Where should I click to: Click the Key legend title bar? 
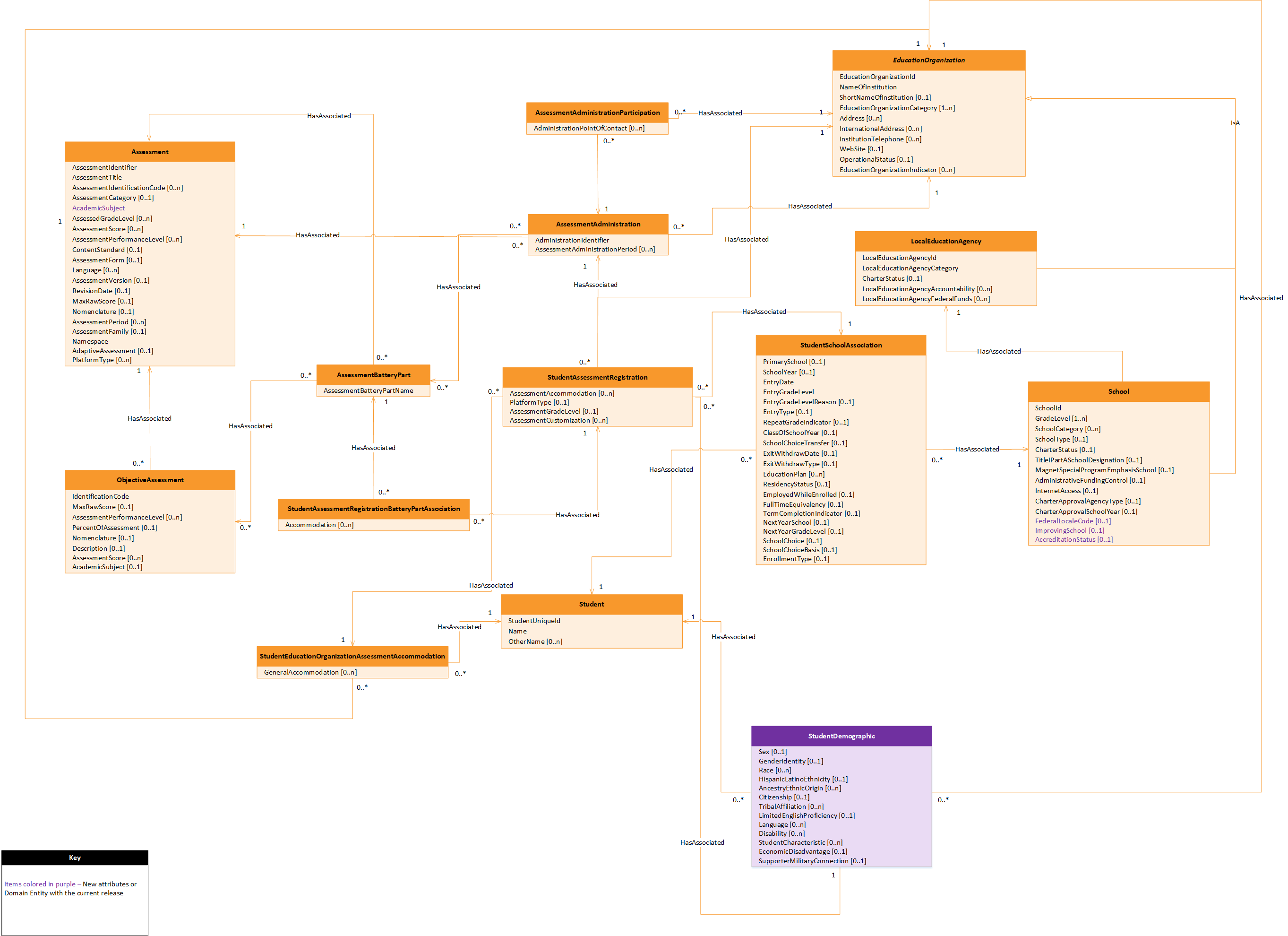[x=74, y=858]
